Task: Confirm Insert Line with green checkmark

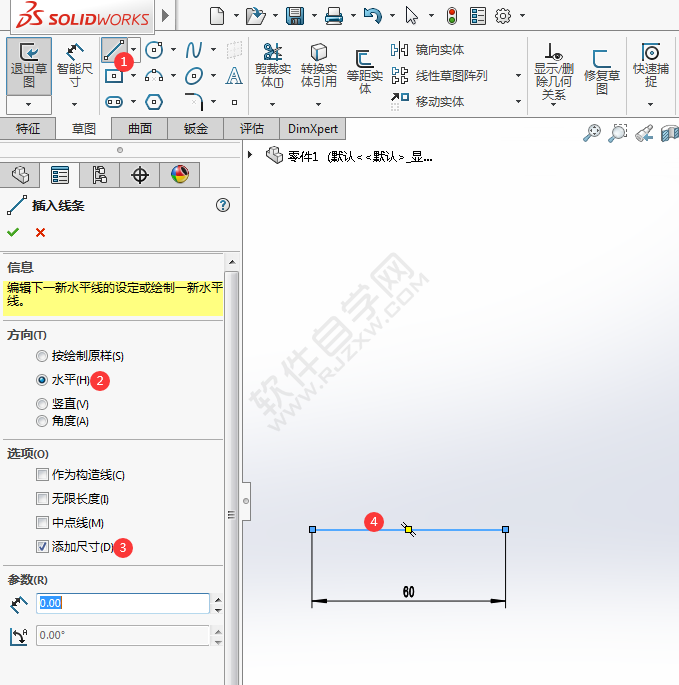Action: tap(13, 232)
